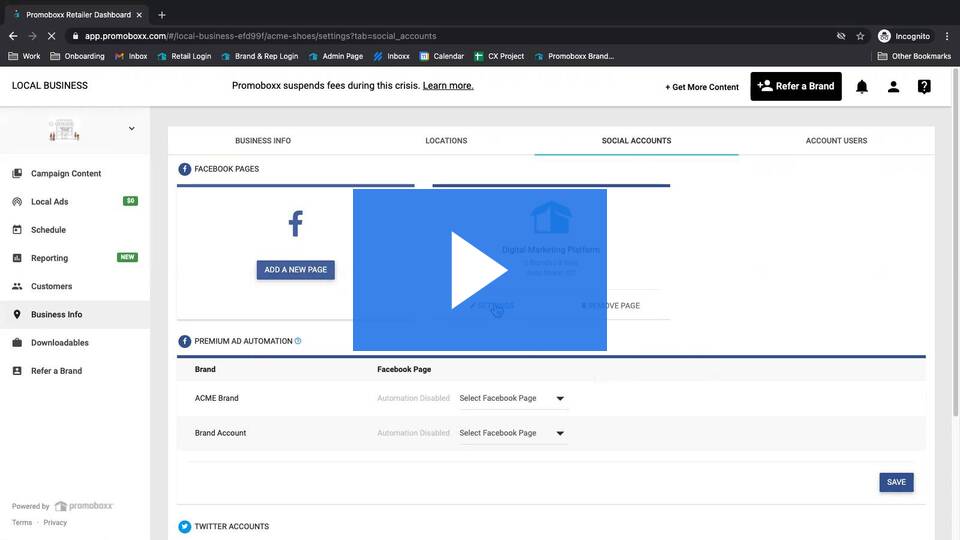
Task: Switch to the Locations tab
Action: click(x=446, y=141)
